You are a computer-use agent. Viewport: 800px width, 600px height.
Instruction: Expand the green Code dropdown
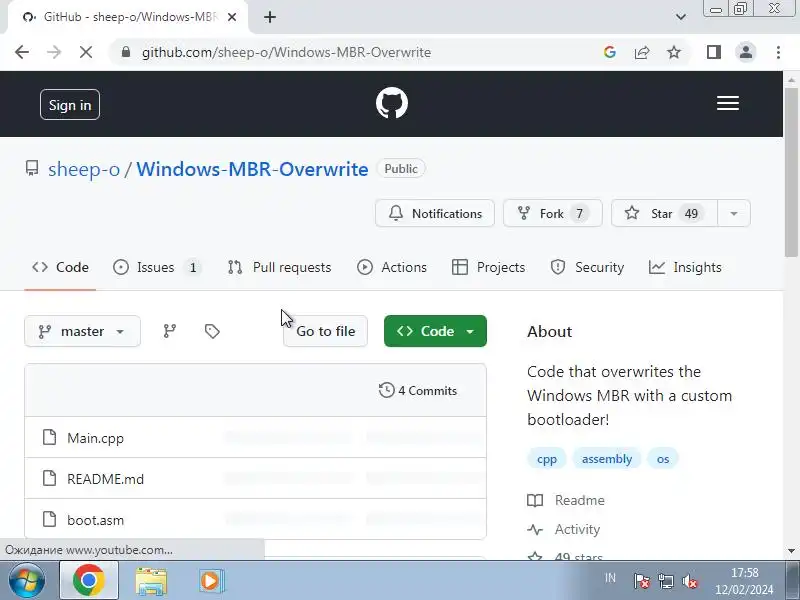click(435, 331)
